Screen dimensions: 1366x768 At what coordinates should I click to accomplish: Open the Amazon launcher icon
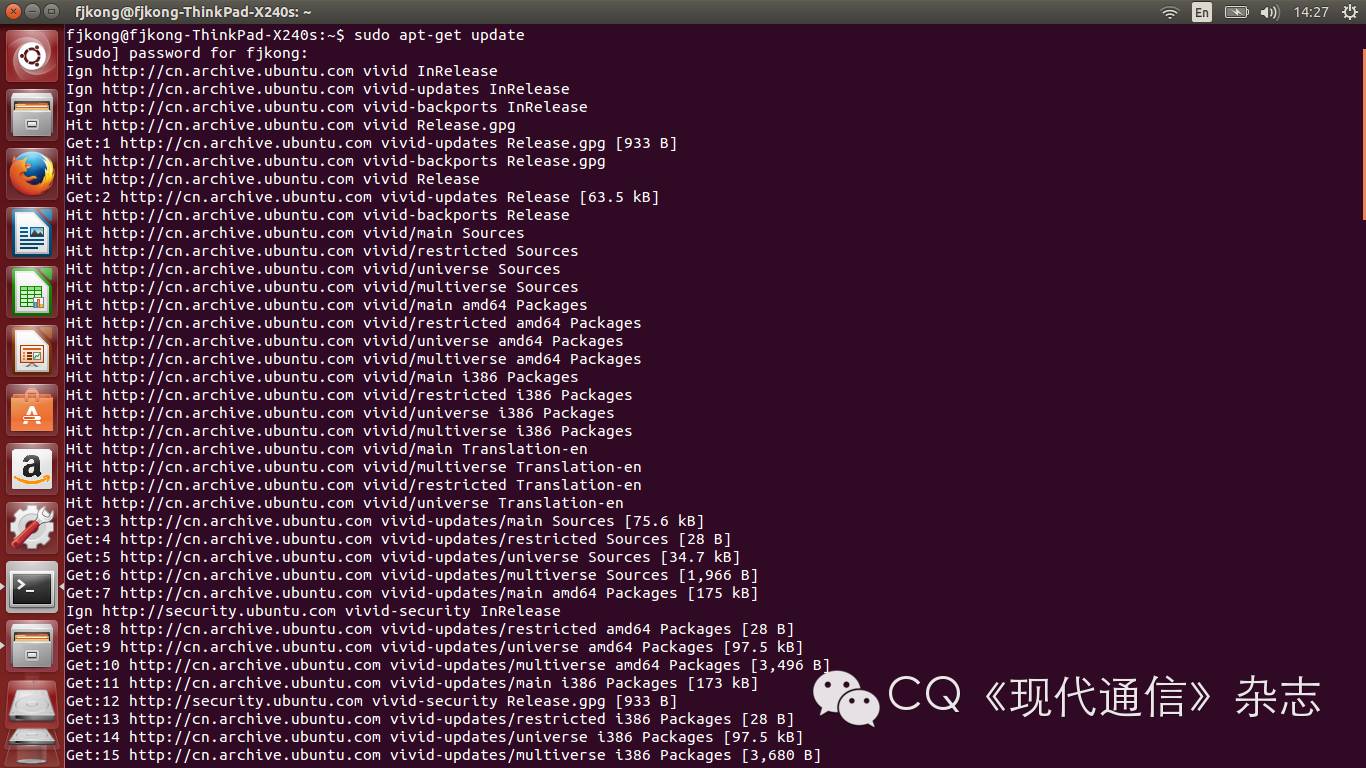pyautogui.click(x=32, y=469)
